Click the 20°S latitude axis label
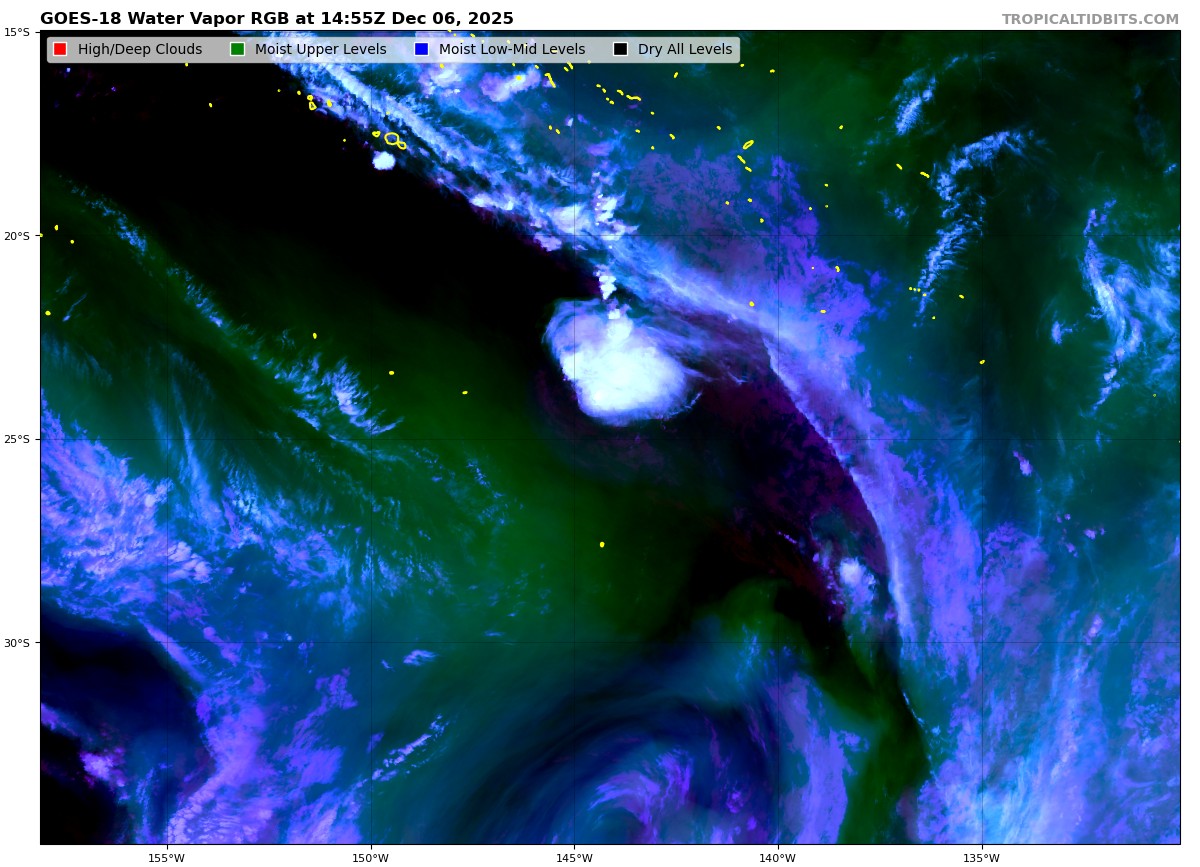This screenshot has width=1200, height=867. coord(17,236)
